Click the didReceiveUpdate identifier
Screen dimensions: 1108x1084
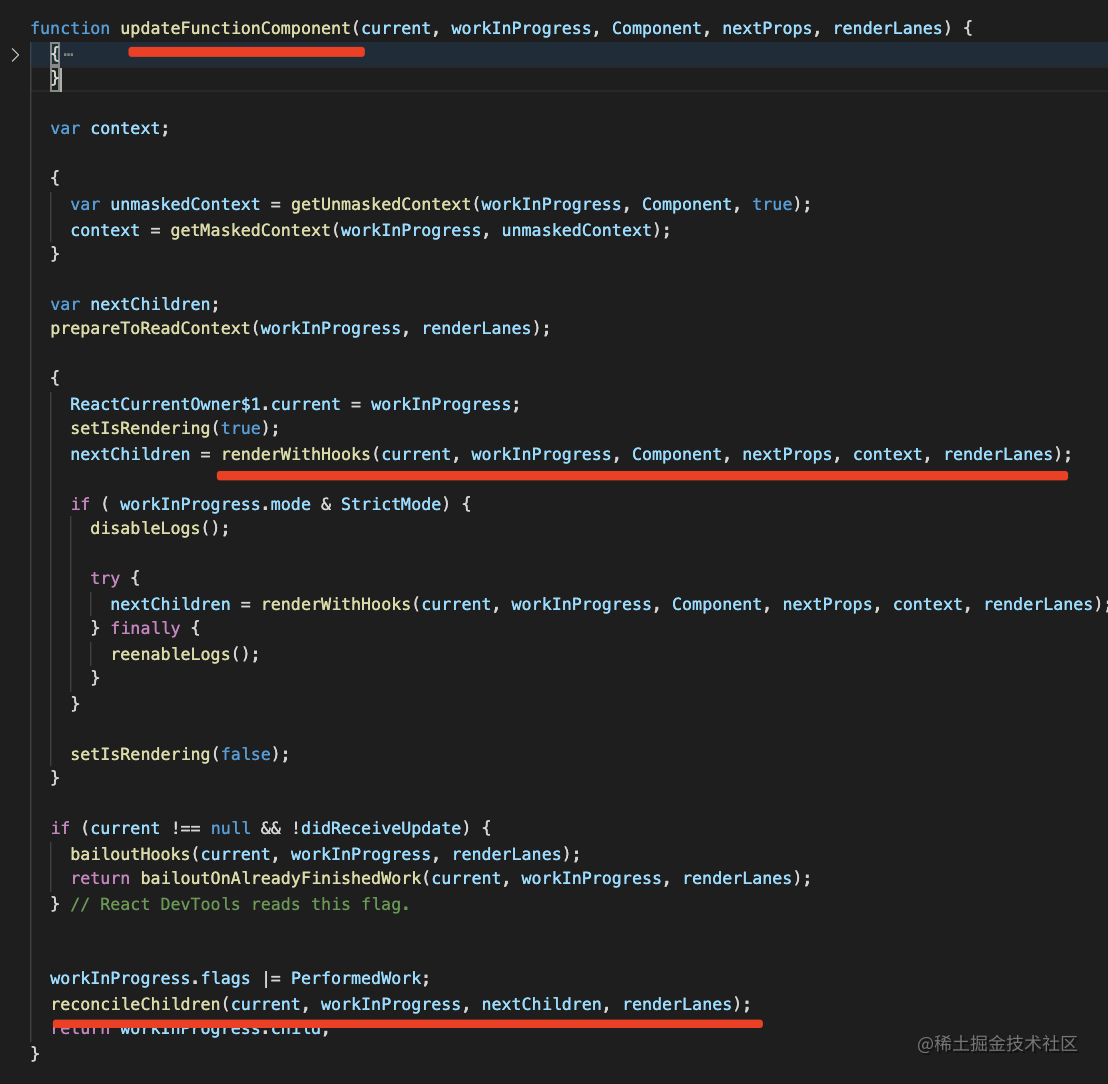point(382,828)
